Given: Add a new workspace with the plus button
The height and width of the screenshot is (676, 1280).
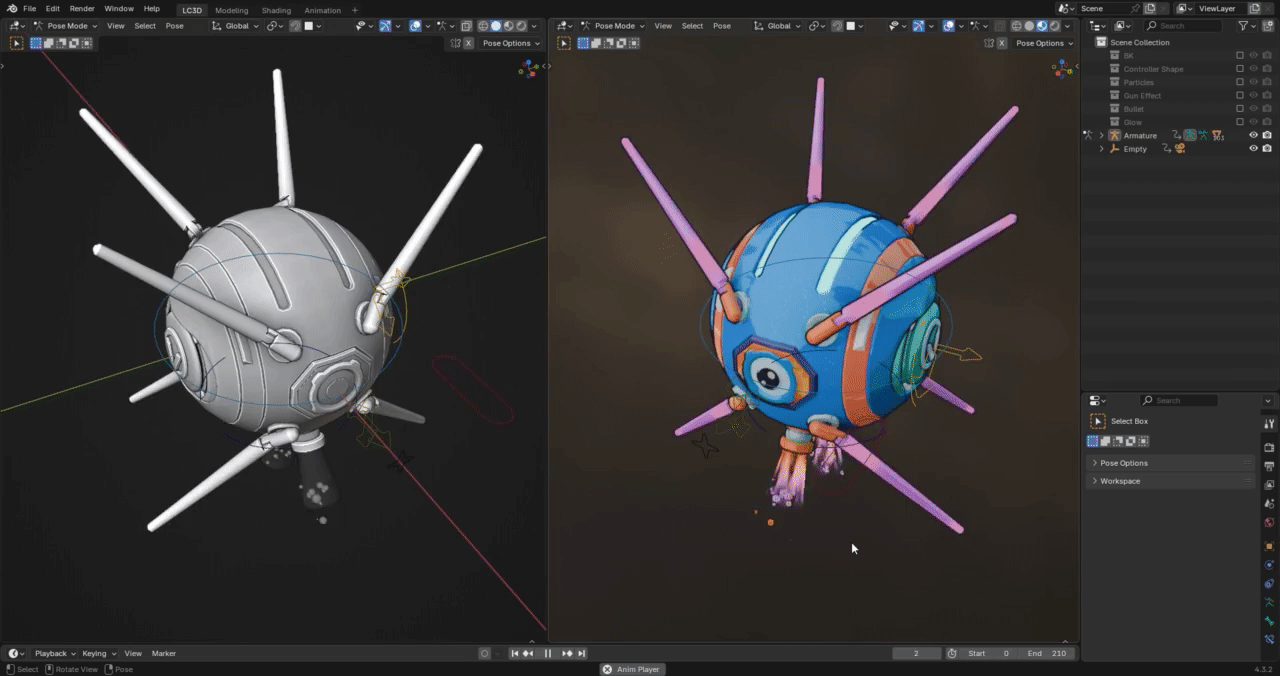Looking at the screenshot, I should point(354,10).
